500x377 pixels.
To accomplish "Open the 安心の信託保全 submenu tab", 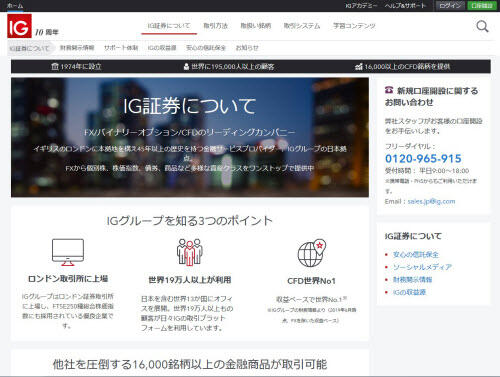I will (206, 48).
